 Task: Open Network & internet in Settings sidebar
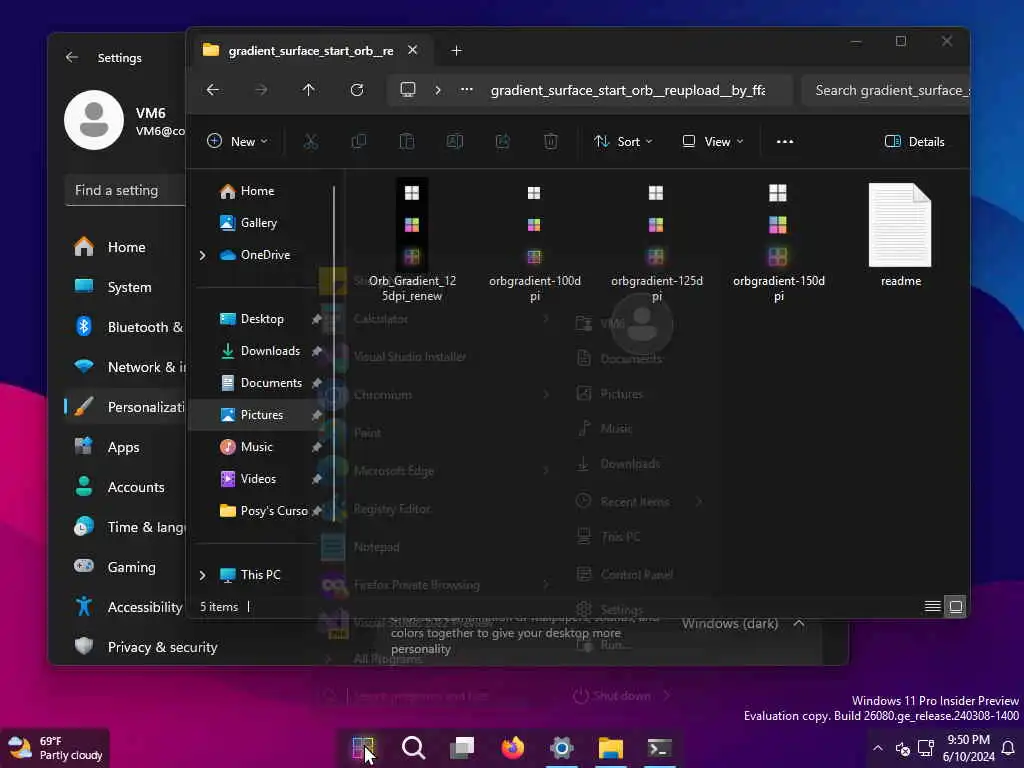pyautogui.click(x=125, y=367)
